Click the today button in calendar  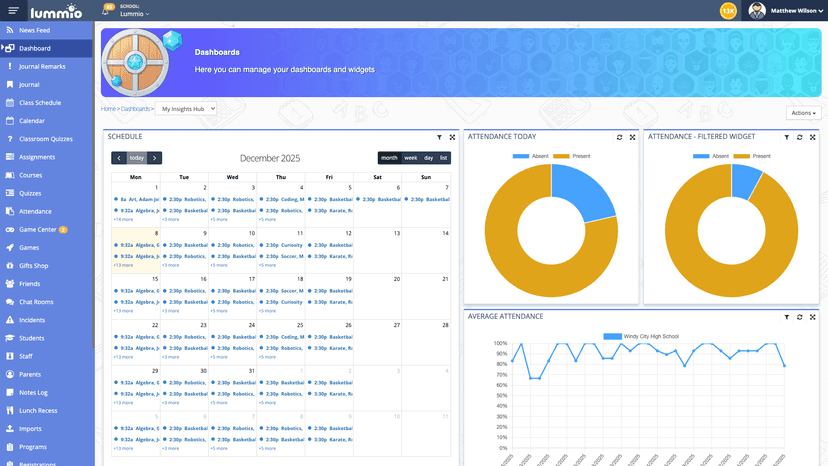(137, 158)
